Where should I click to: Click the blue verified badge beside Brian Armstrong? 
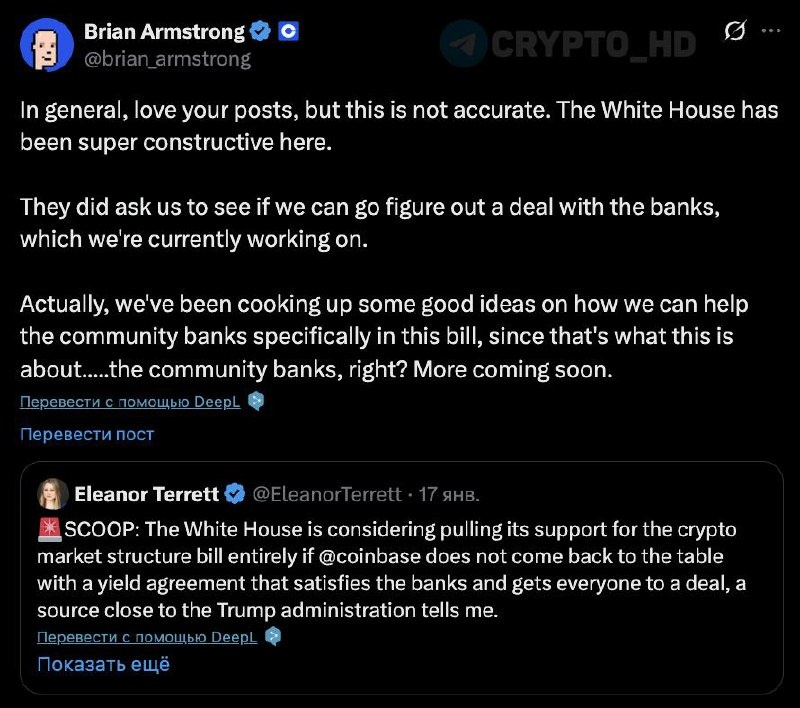click(x=261, y=32)
